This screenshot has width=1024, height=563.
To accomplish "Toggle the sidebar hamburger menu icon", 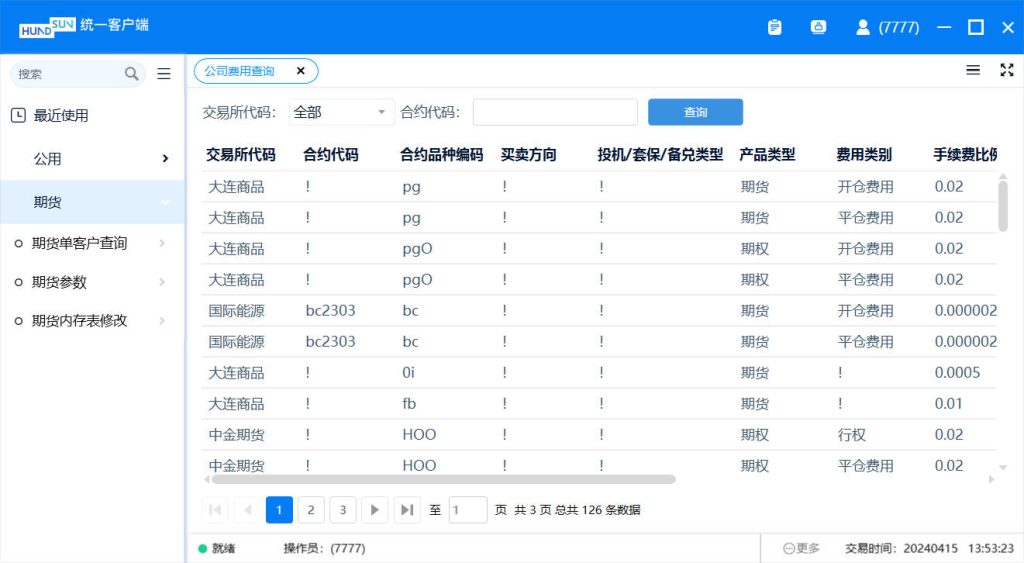I will pyautogui.click(x=164, y=74).
